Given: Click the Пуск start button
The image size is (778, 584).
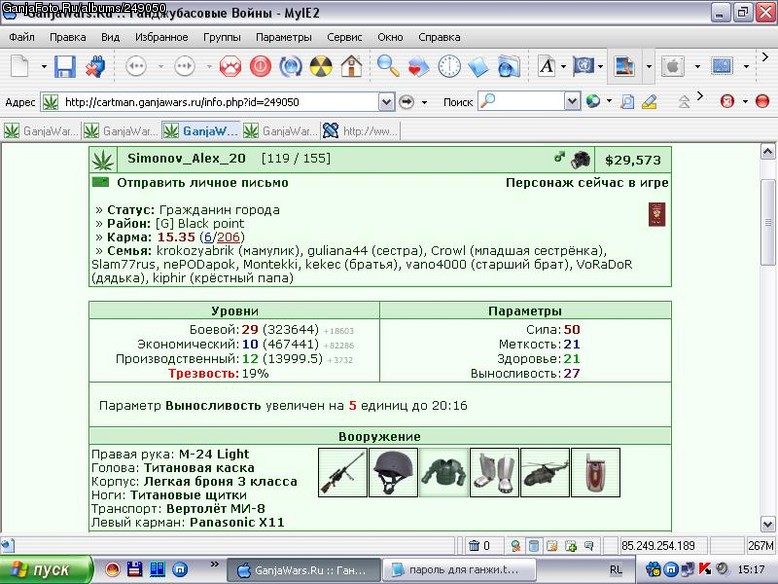Looking at the screenshot, I should 46,570.
